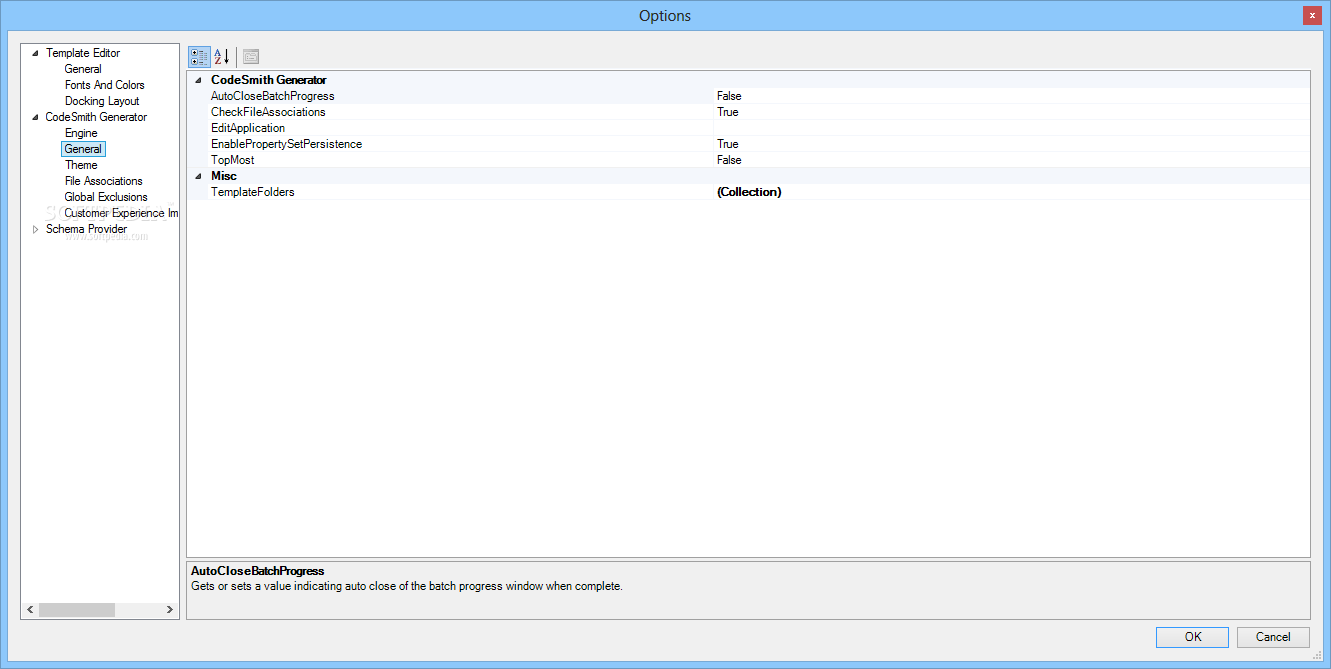Viewport: 1331px width, 669px height.
Task: Collapse the CodeSmith Generator tree node
Action: click(36, 117)
